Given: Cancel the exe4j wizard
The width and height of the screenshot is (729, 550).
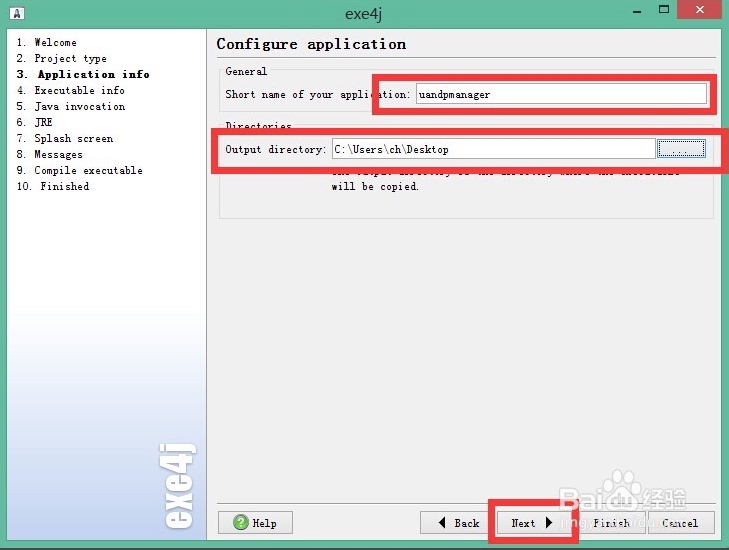Looking at the screenshot, I should point(681,523).
